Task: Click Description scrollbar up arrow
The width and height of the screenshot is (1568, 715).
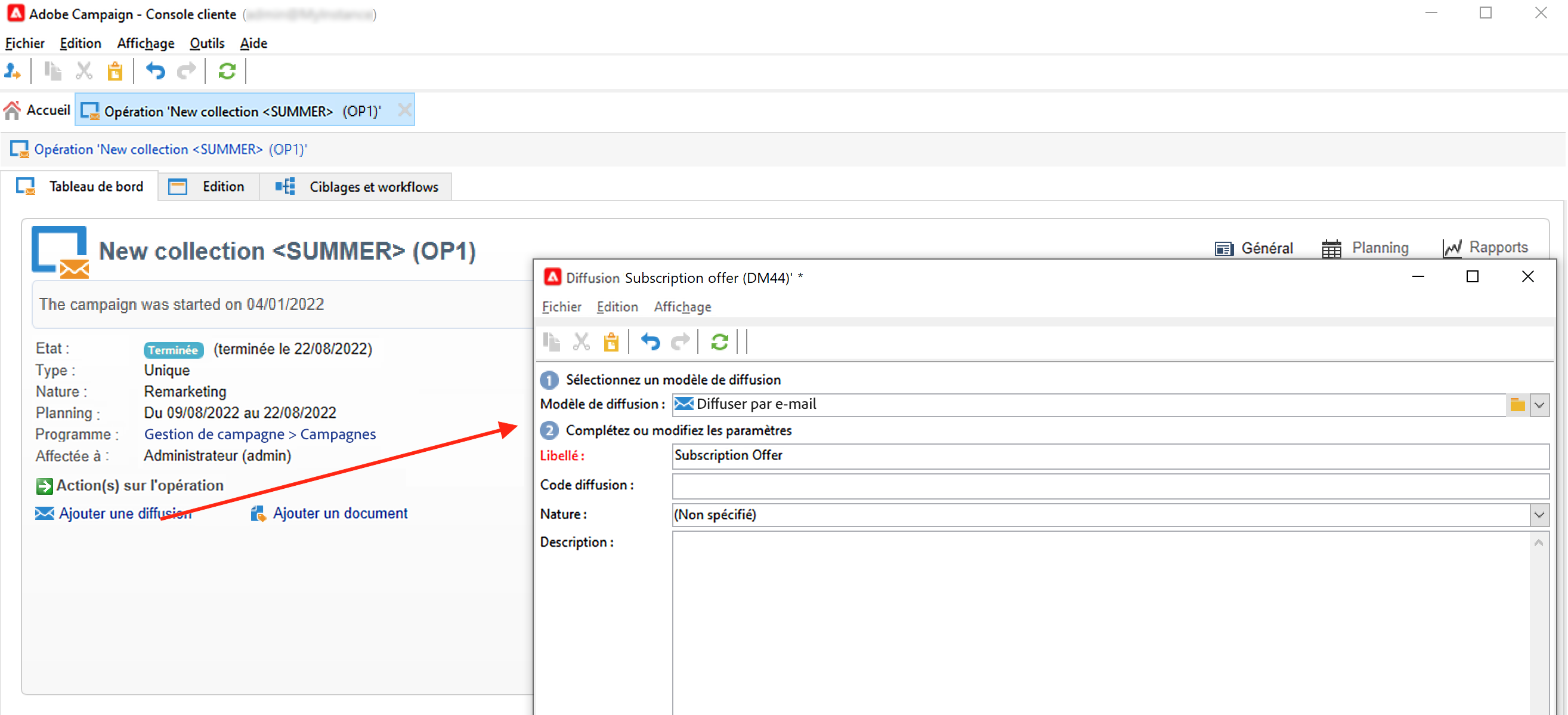Action: click(1539, 543)
